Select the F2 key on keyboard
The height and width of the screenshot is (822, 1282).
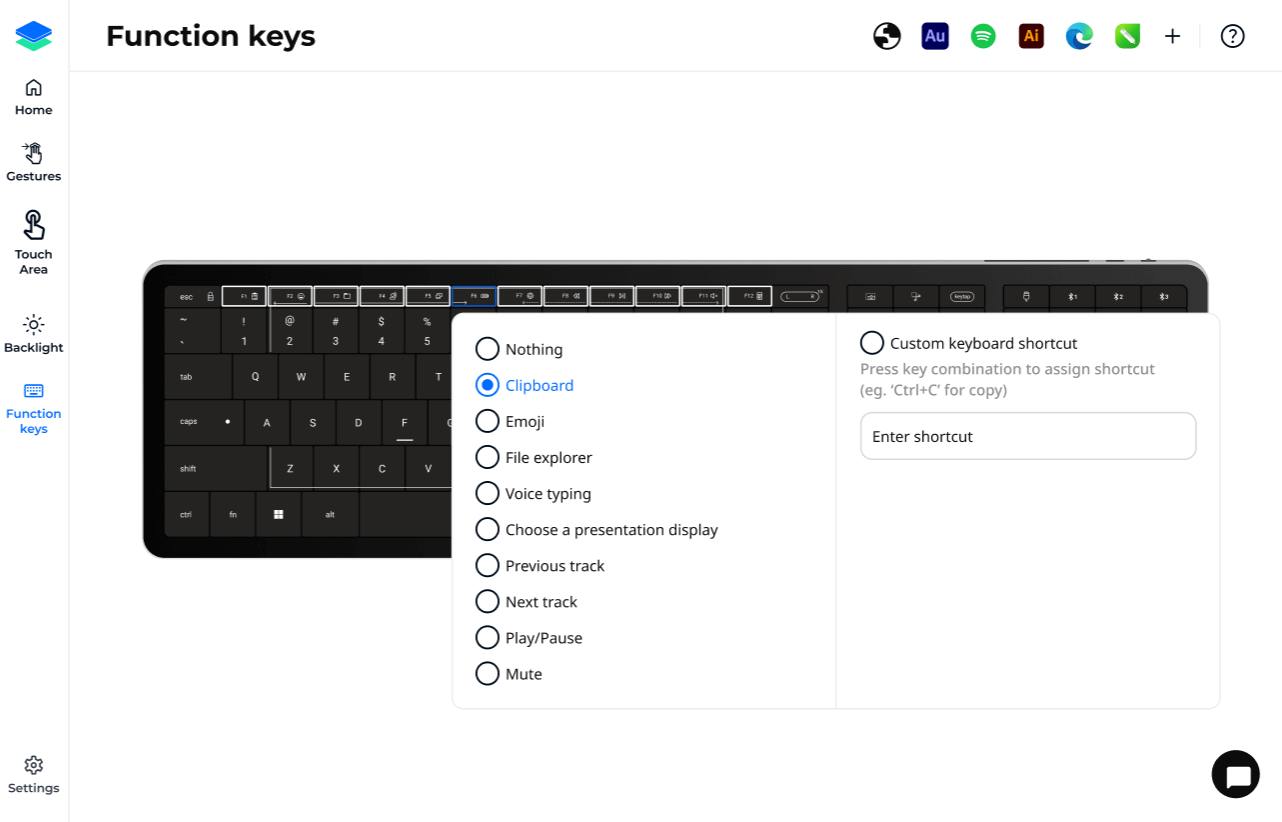(x=290, y=296)
